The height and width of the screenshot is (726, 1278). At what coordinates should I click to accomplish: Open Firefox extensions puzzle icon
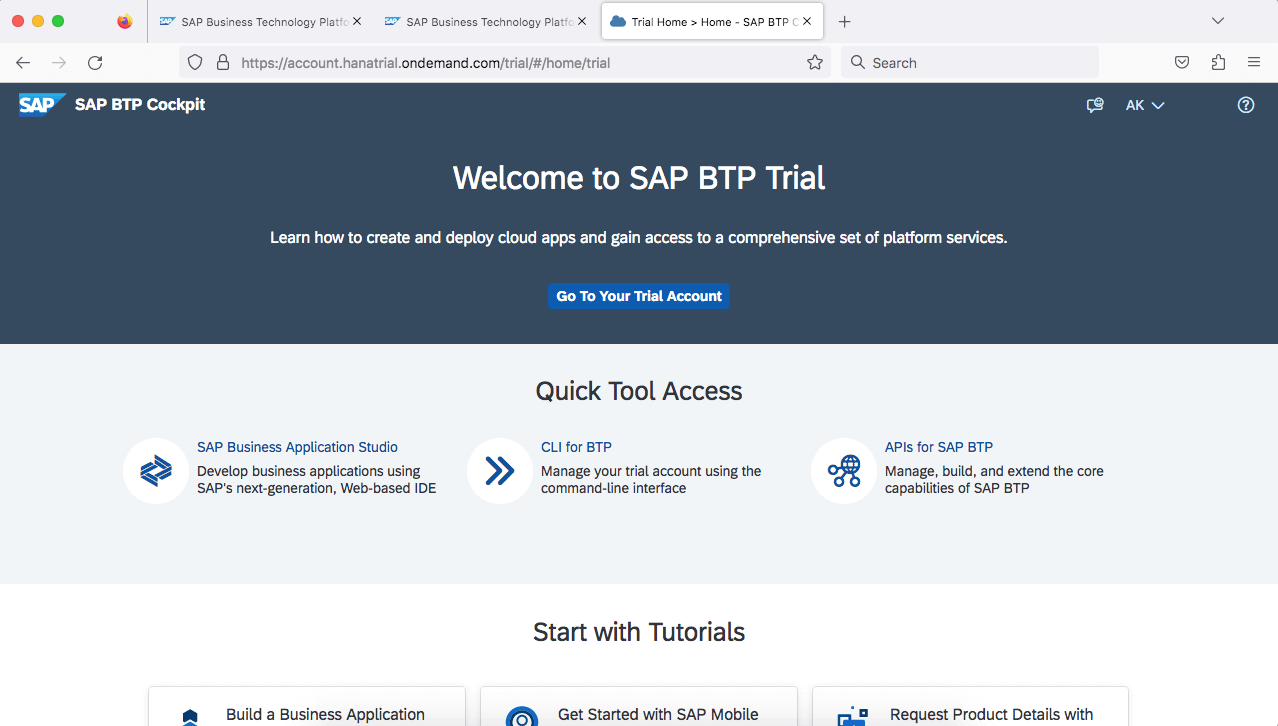pos(1217,63)
